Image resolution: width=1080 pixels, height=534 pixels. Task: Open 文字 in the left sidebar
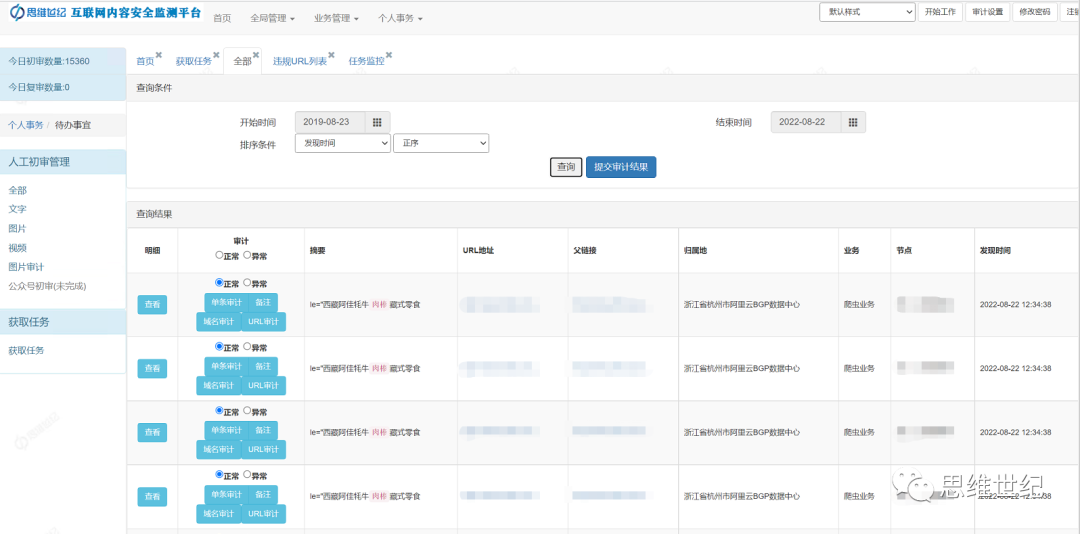pyautogui.click(x=17, y=209)
